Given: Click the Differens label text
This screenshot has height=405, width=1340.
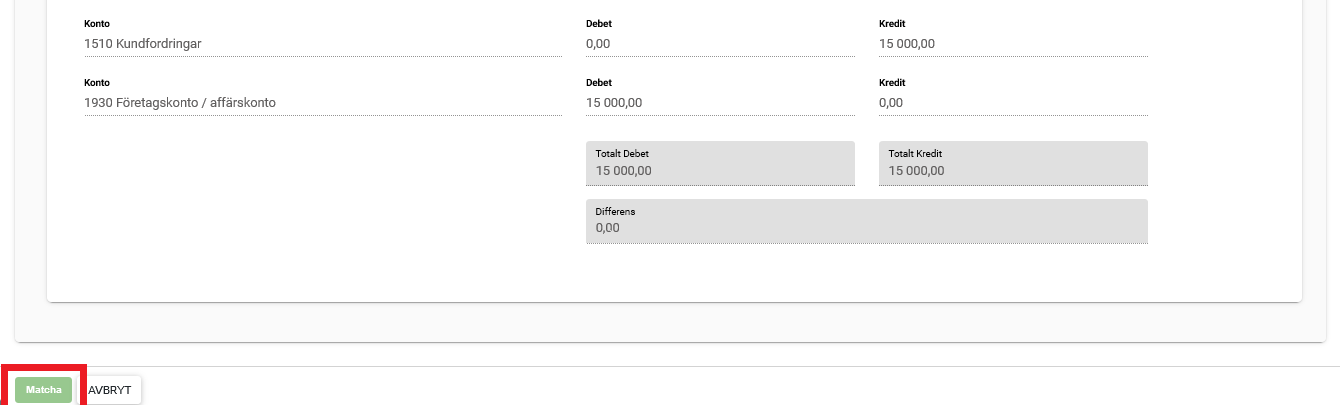Looking at the screenshot, I should tap(615, 212).
